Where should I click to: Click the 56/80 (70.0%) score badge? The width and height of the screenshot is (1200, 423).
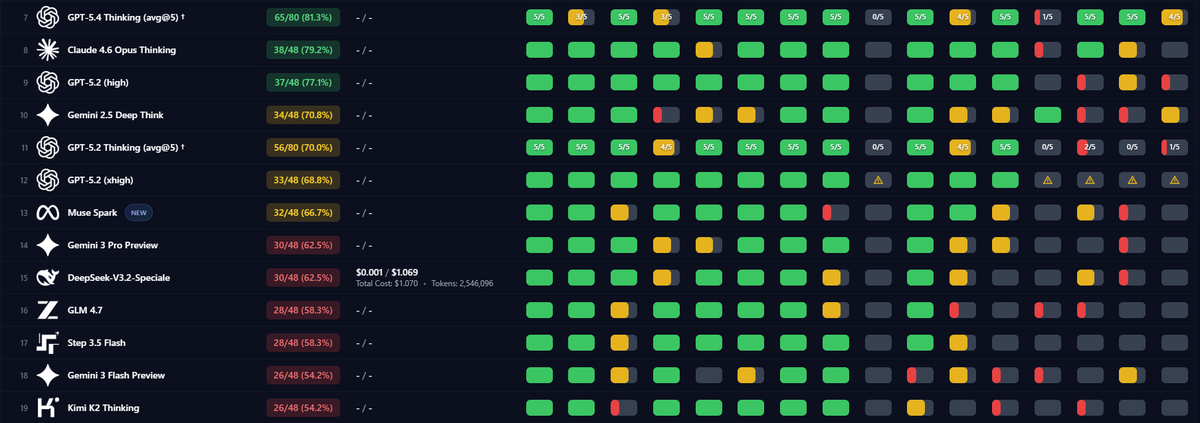point(303,147)
